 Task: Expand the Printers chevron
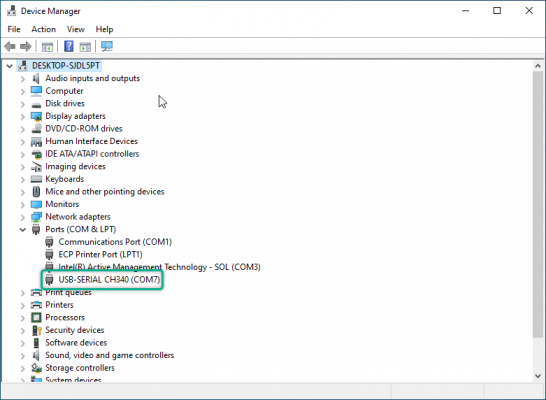tap(23, 306)
